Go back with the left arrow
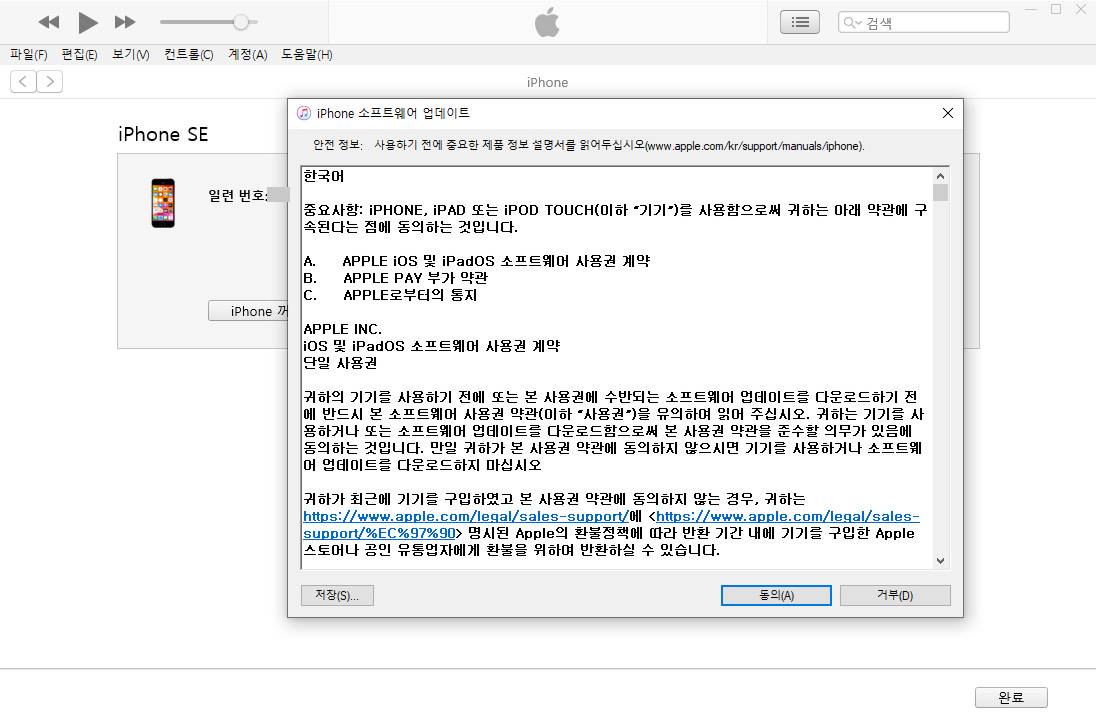Image resolution: width=1096 pixels, height=720 pixels. pos(23,82)
